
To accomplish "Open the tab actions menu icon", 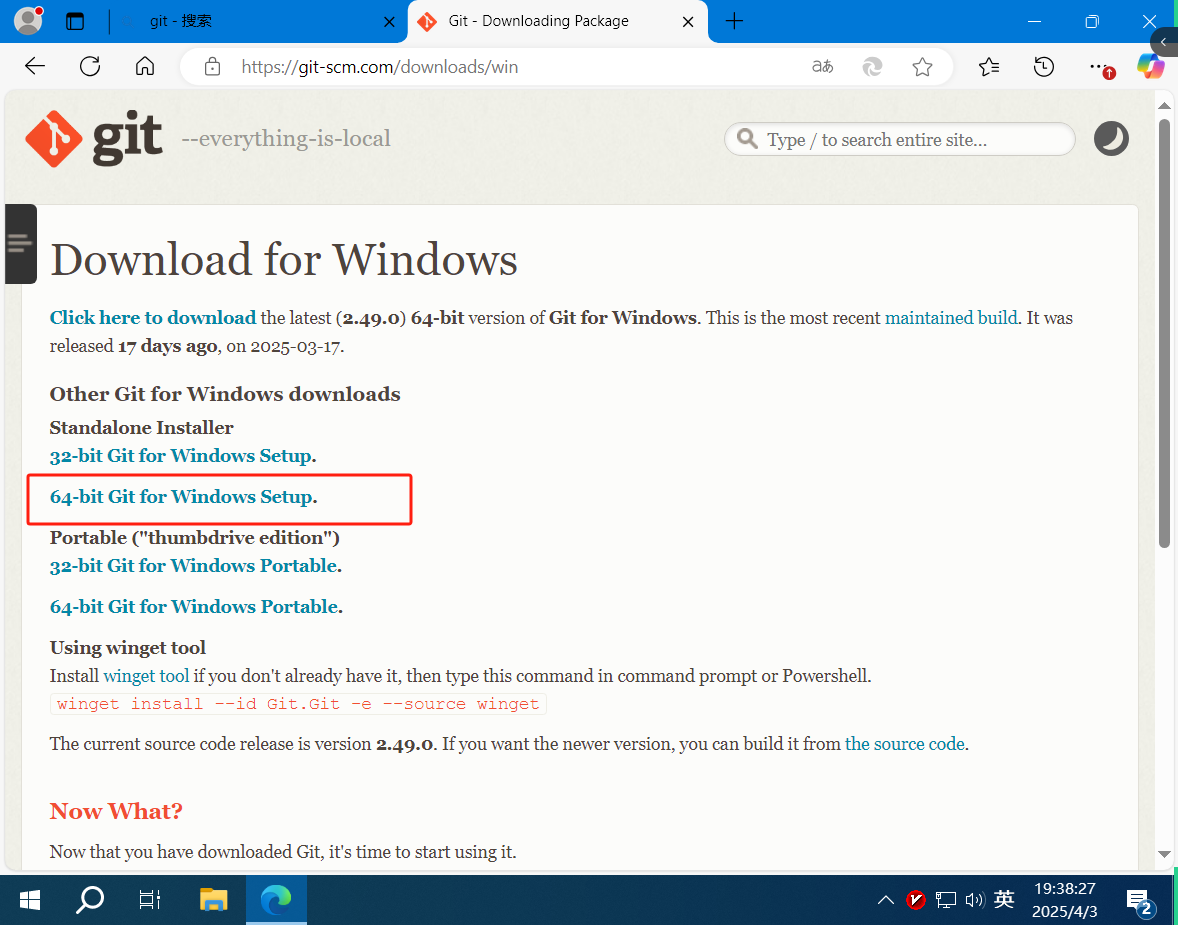I will (x=75, y=21).
